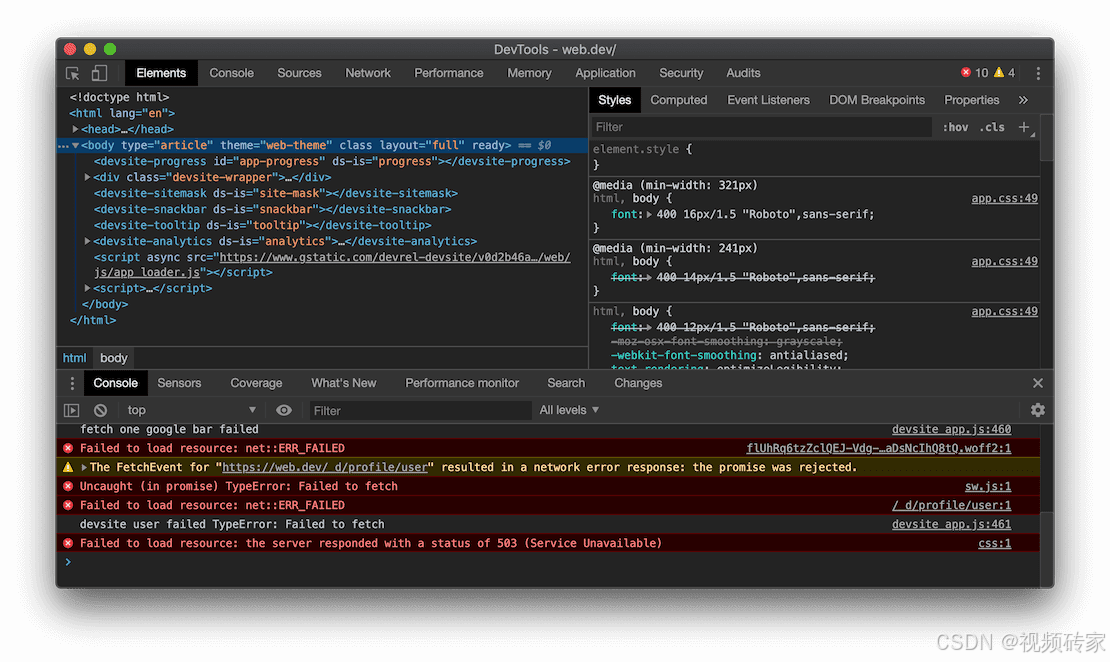Open the Coverage drawer tab
Image resolution: width=1110 pixels, height=662 pixels.
256,383
